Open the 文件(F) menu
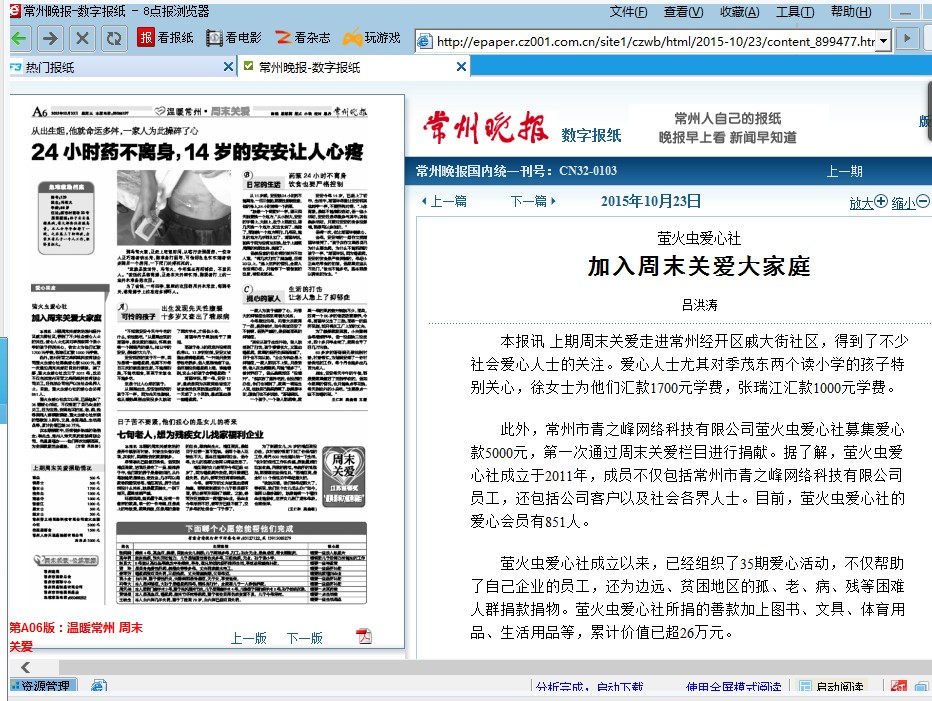 (x=628, y=11)
